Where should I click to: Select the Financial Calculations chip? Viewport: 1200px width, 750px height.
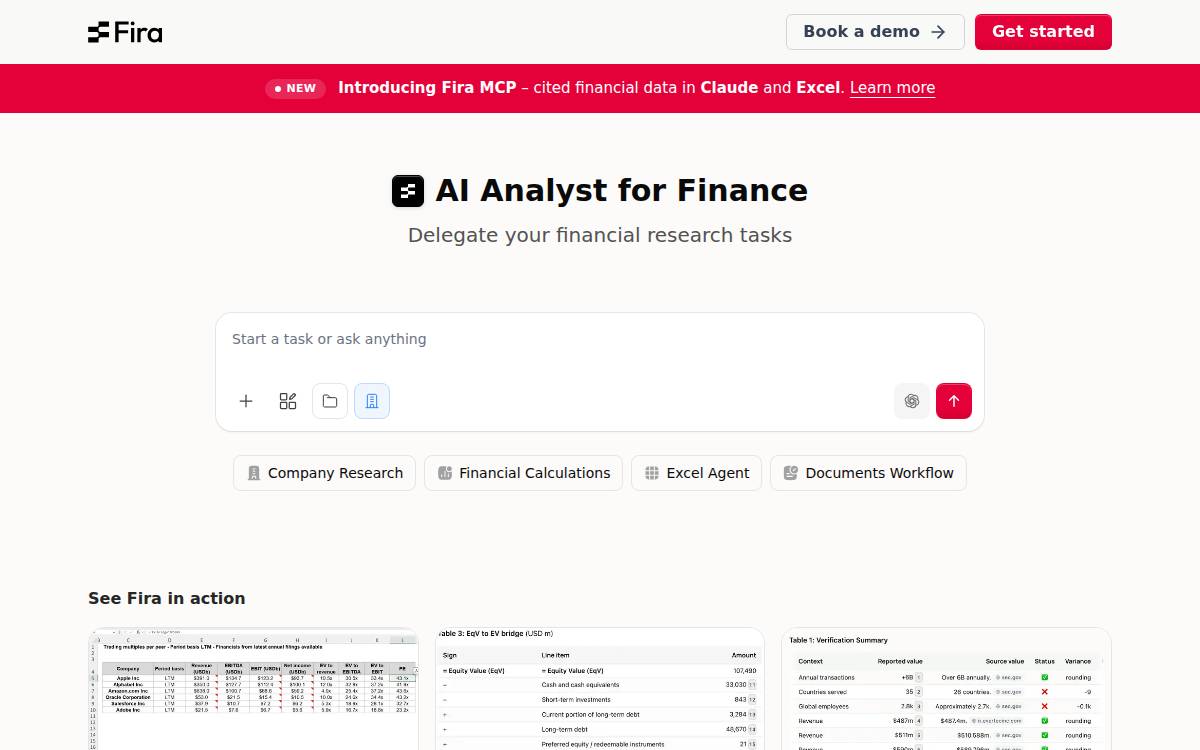(524, 473)
